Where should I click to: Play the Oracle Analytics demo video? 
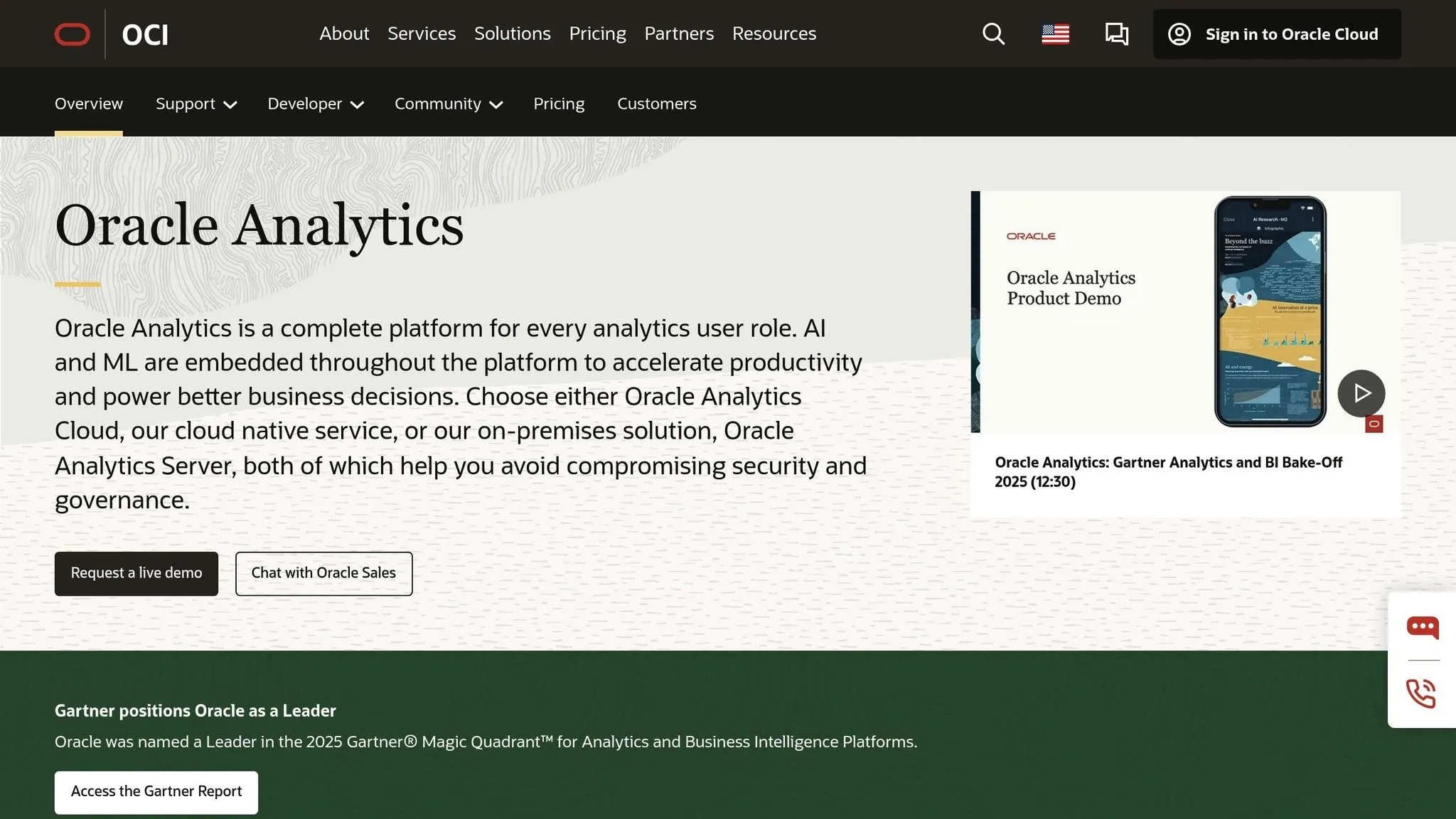[1361, 393]
